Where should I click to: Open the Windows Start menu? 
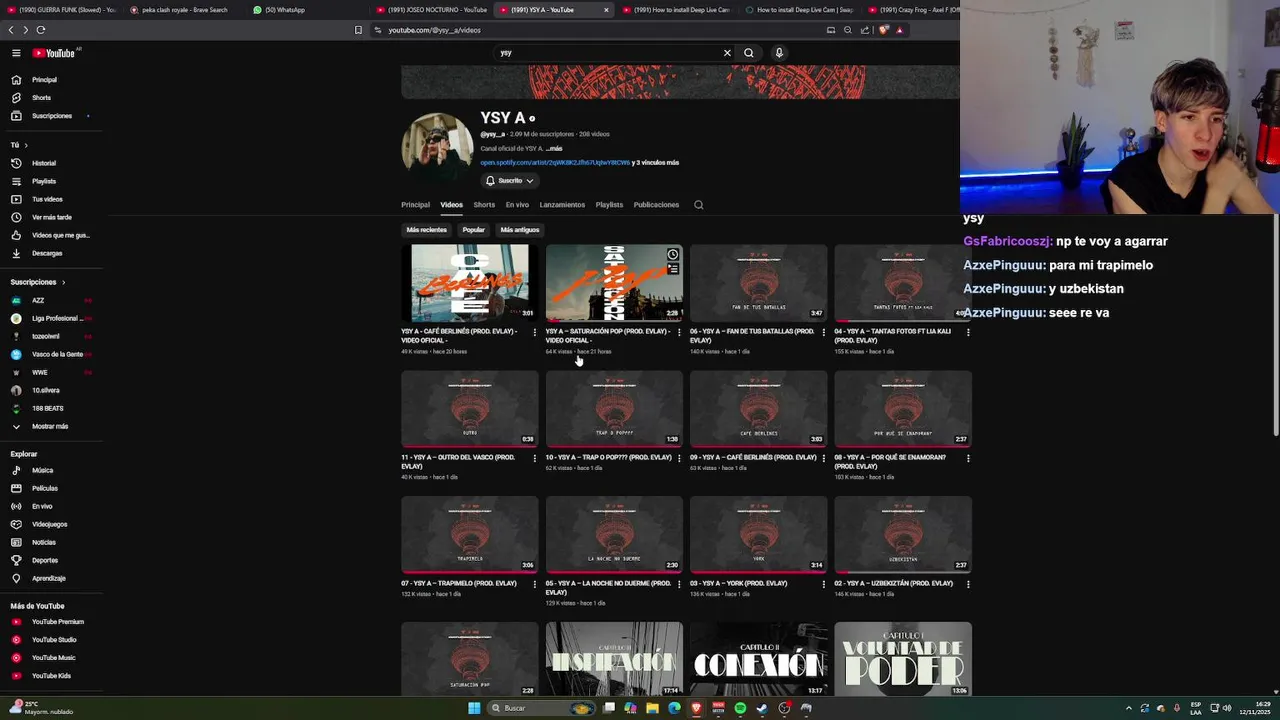tap(474, 708)
